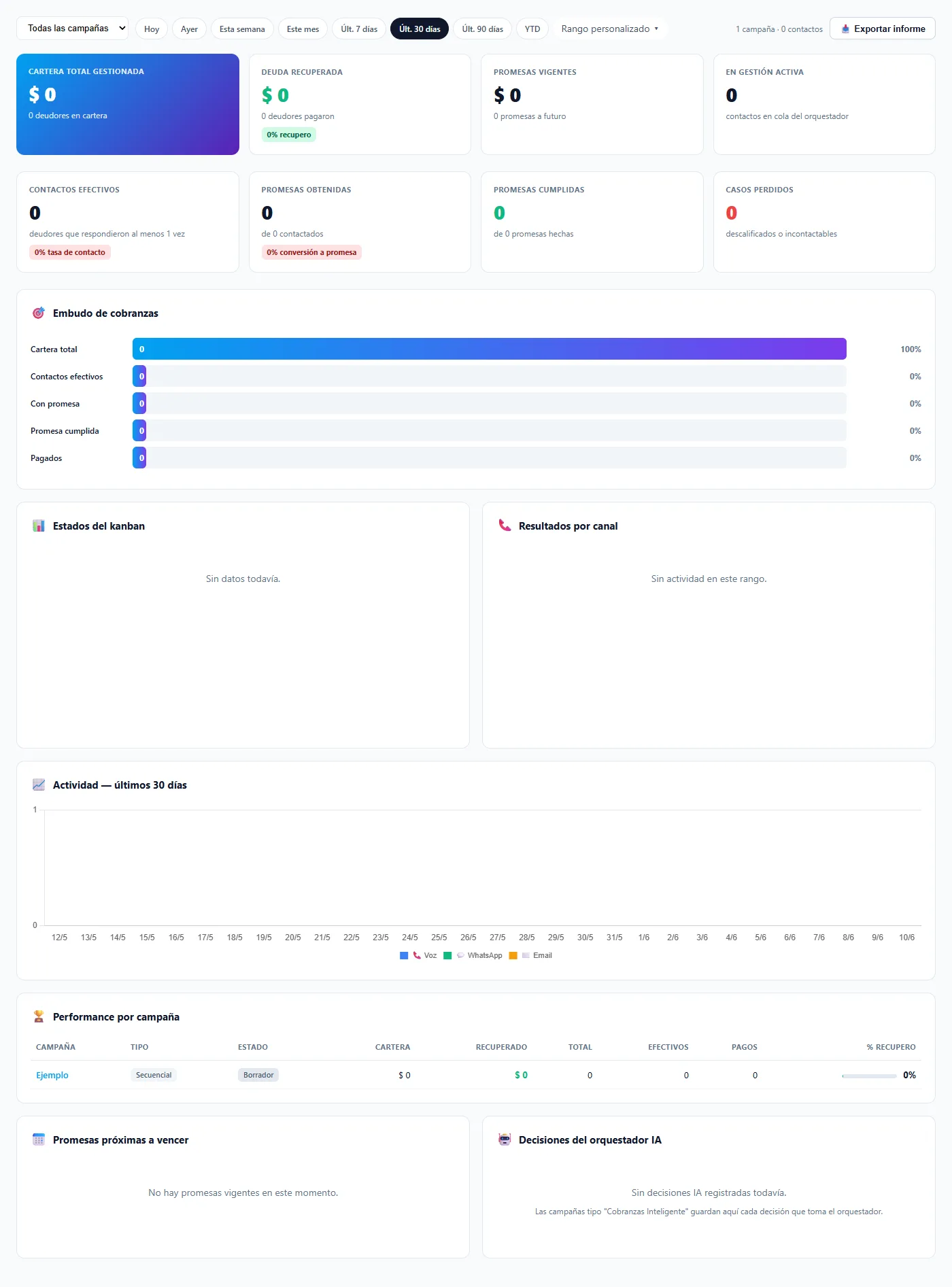Click the Borrador status tag
Viewport: 952px width, 1287px height.
tap(258, 1075)
